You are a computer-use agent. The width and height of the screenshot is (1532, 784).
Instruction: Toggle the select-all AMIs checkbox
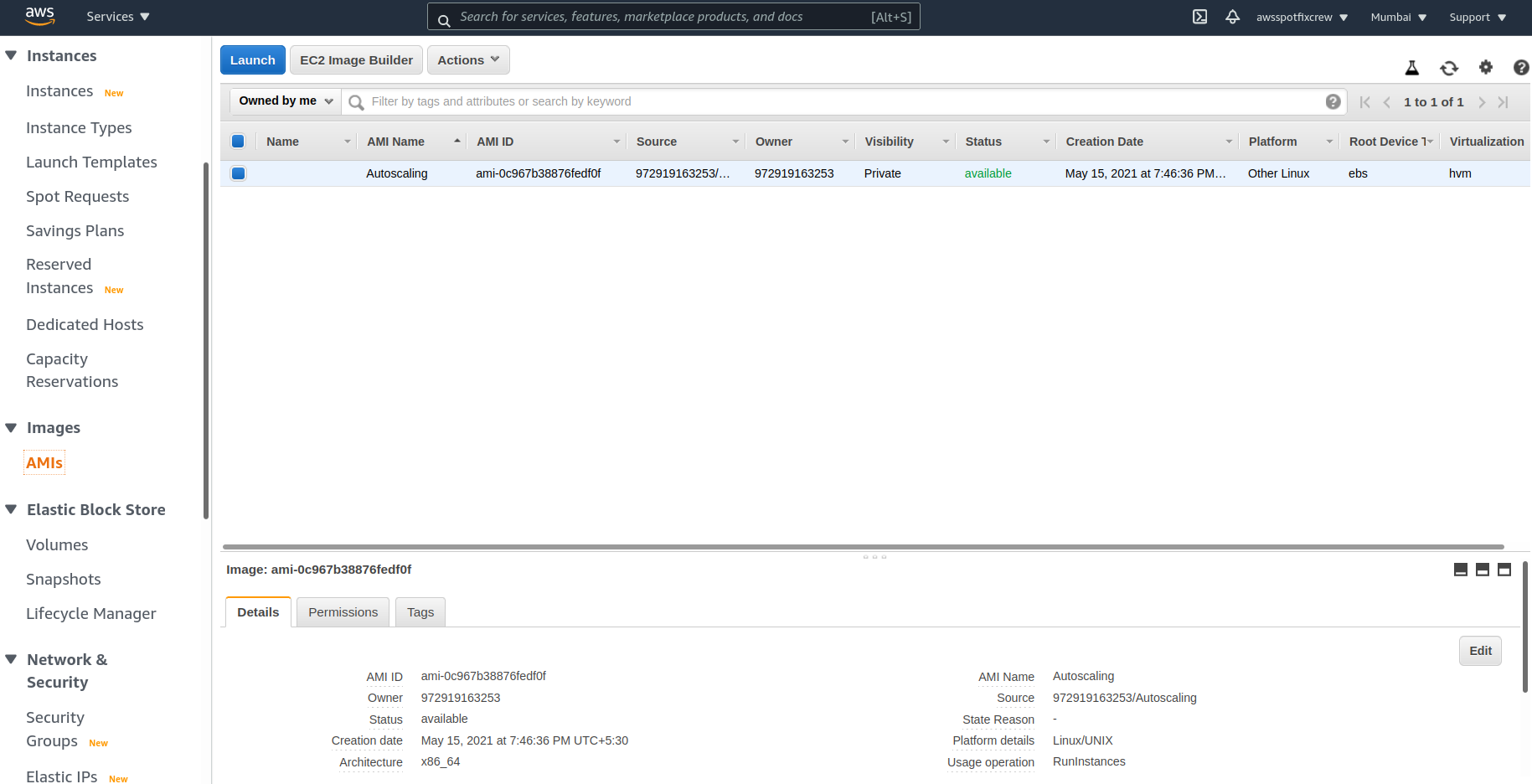click(238, 142)
